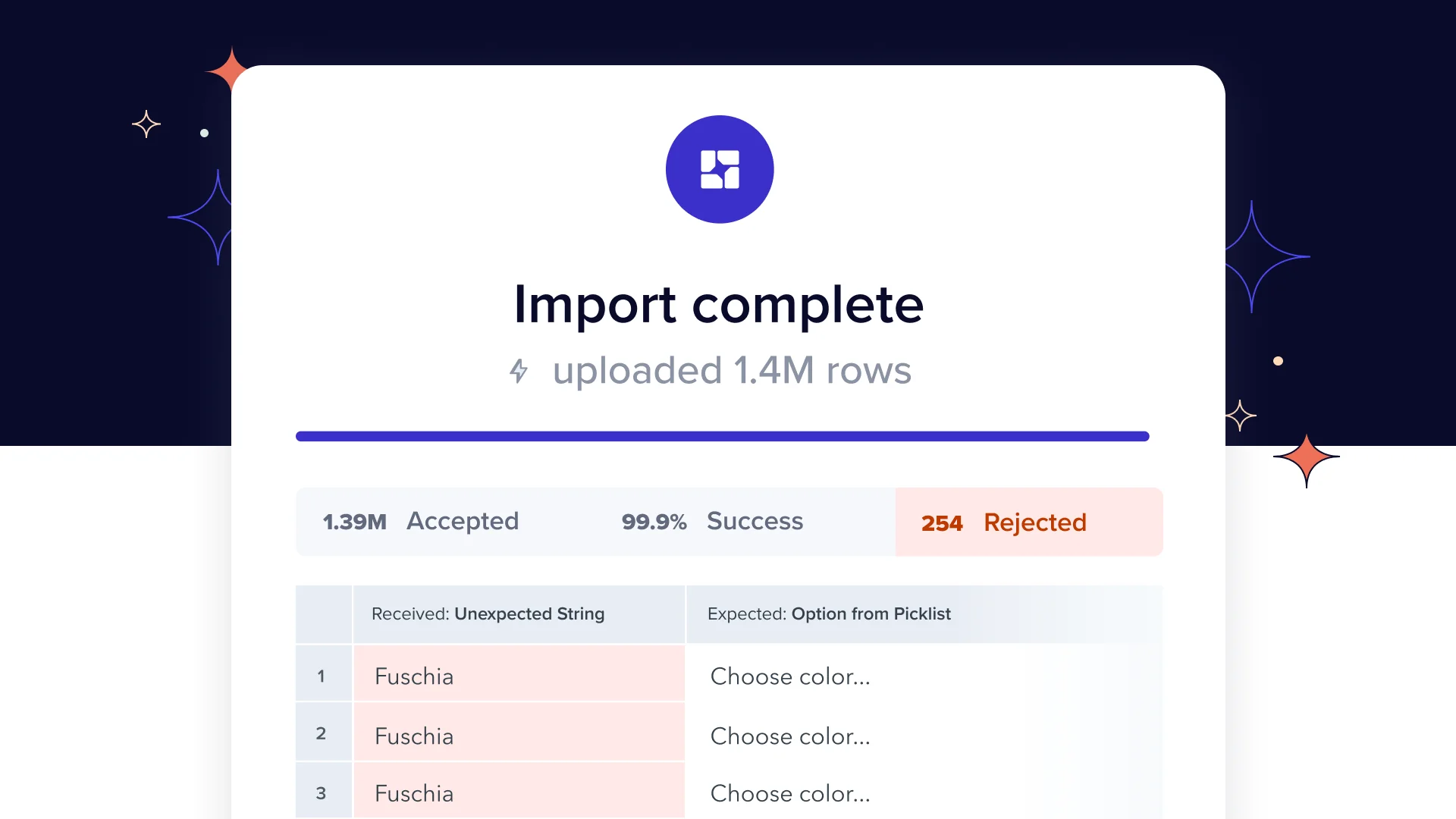The height and width of the screenshot is (819, 1456).
Task: Click the small cream outlined sparkle at left
Action: 146,124
